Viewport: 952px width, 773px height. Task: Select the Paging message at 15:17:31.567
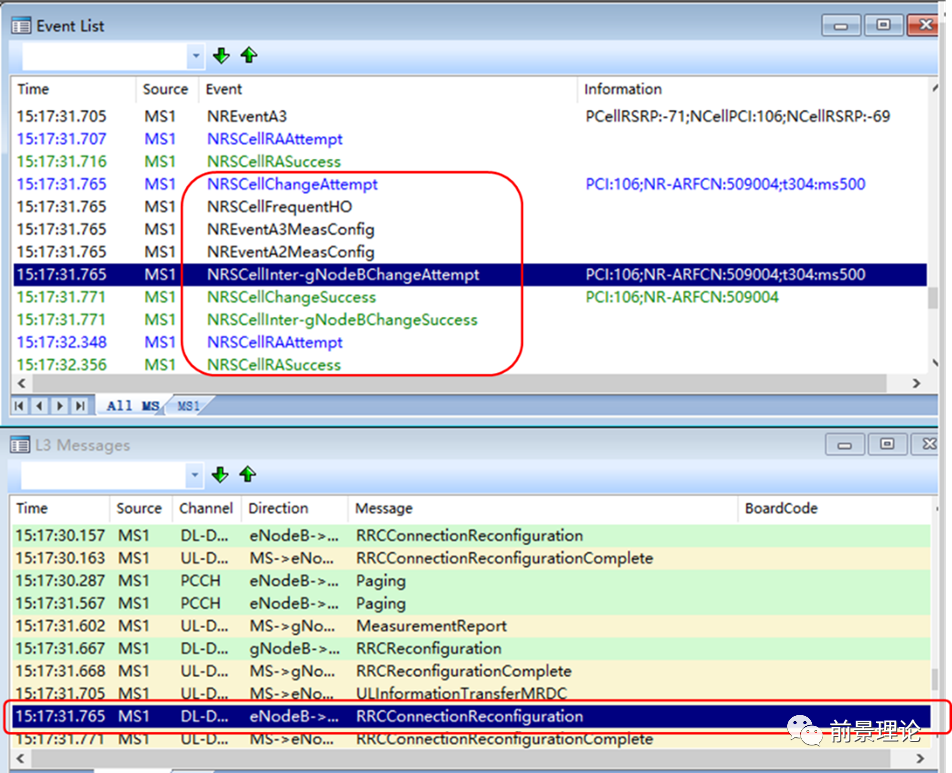coord(471,603)
